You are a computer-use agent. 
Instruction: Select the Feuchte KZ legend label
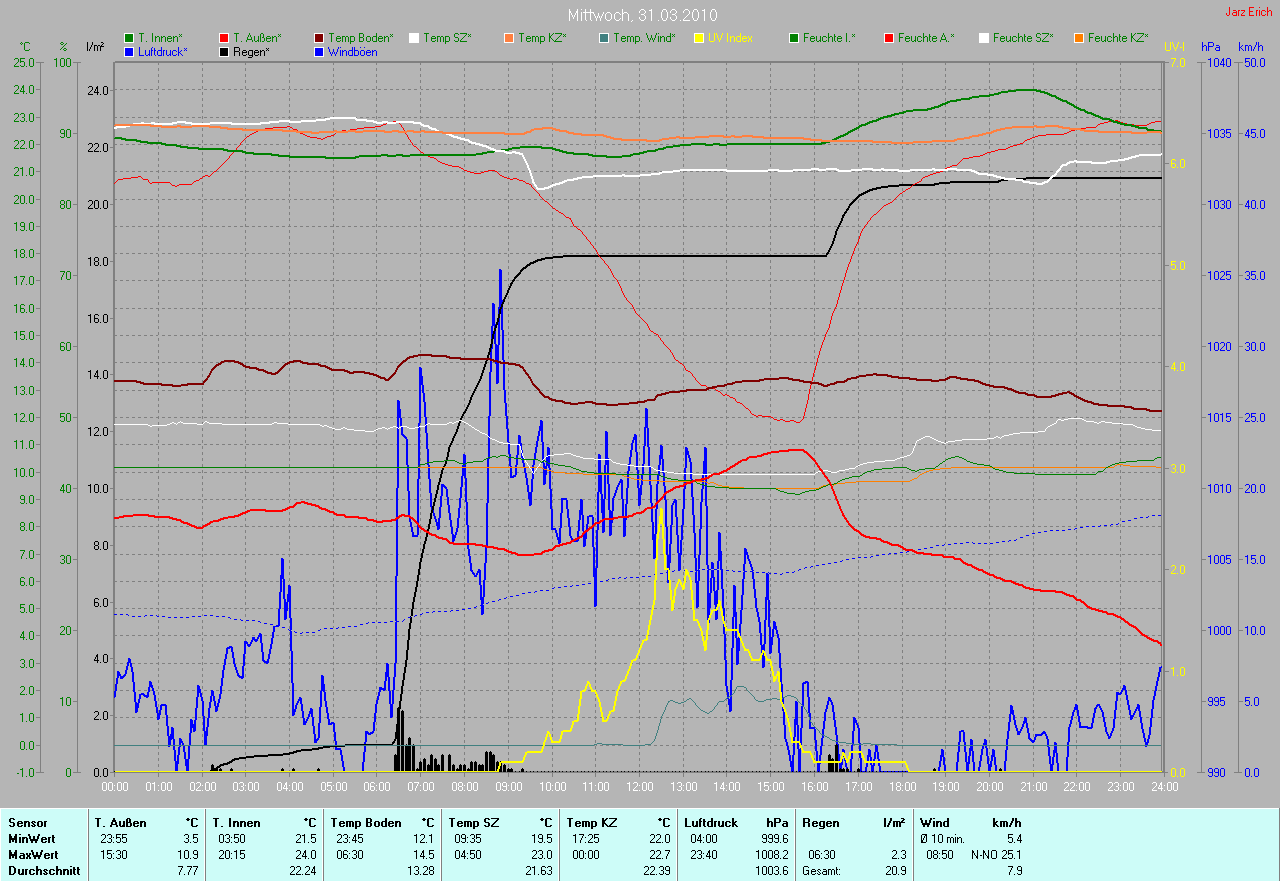(x=1118, y=38)
